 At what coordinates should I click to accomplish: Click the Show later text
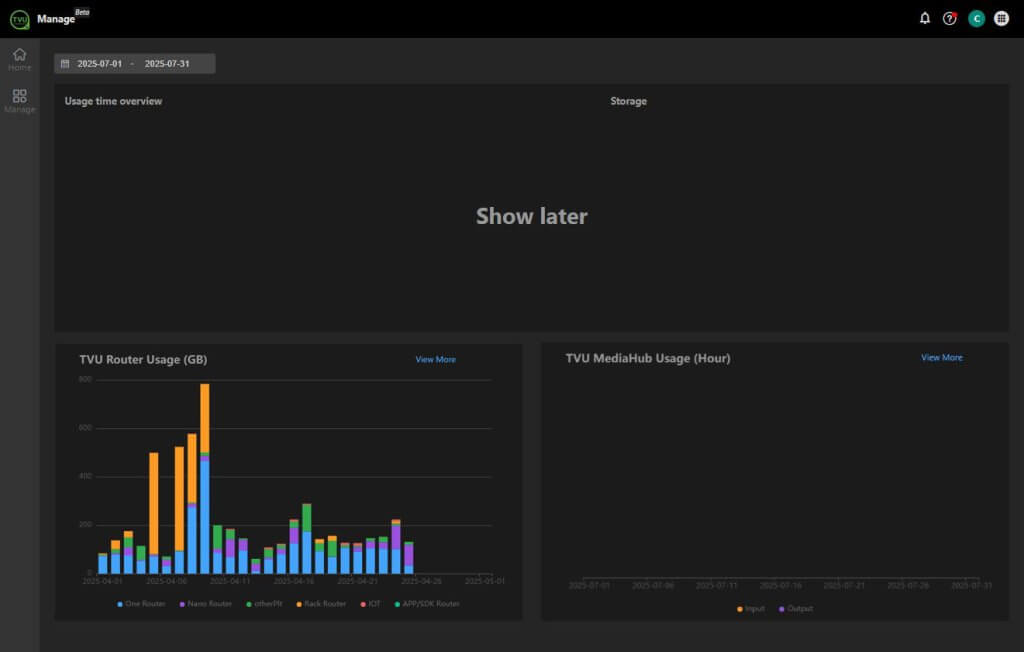532,216
